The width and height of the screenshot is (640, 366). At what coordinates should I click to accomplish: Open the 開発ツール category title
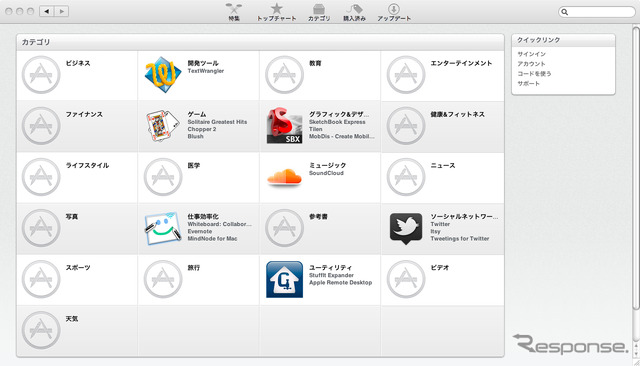[x=203, y=63]
